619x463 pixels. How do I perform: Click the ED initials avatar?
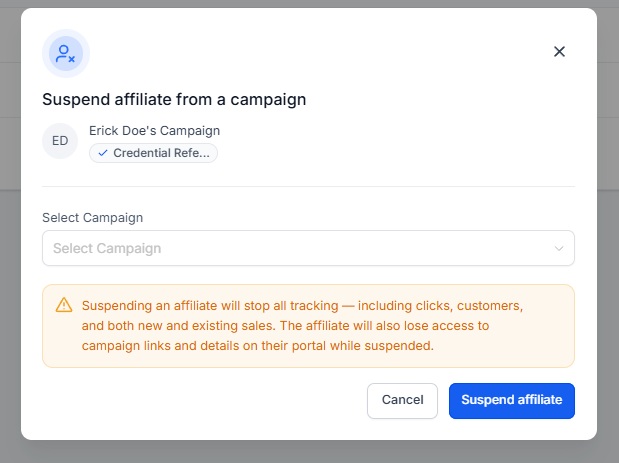(60, 141)
